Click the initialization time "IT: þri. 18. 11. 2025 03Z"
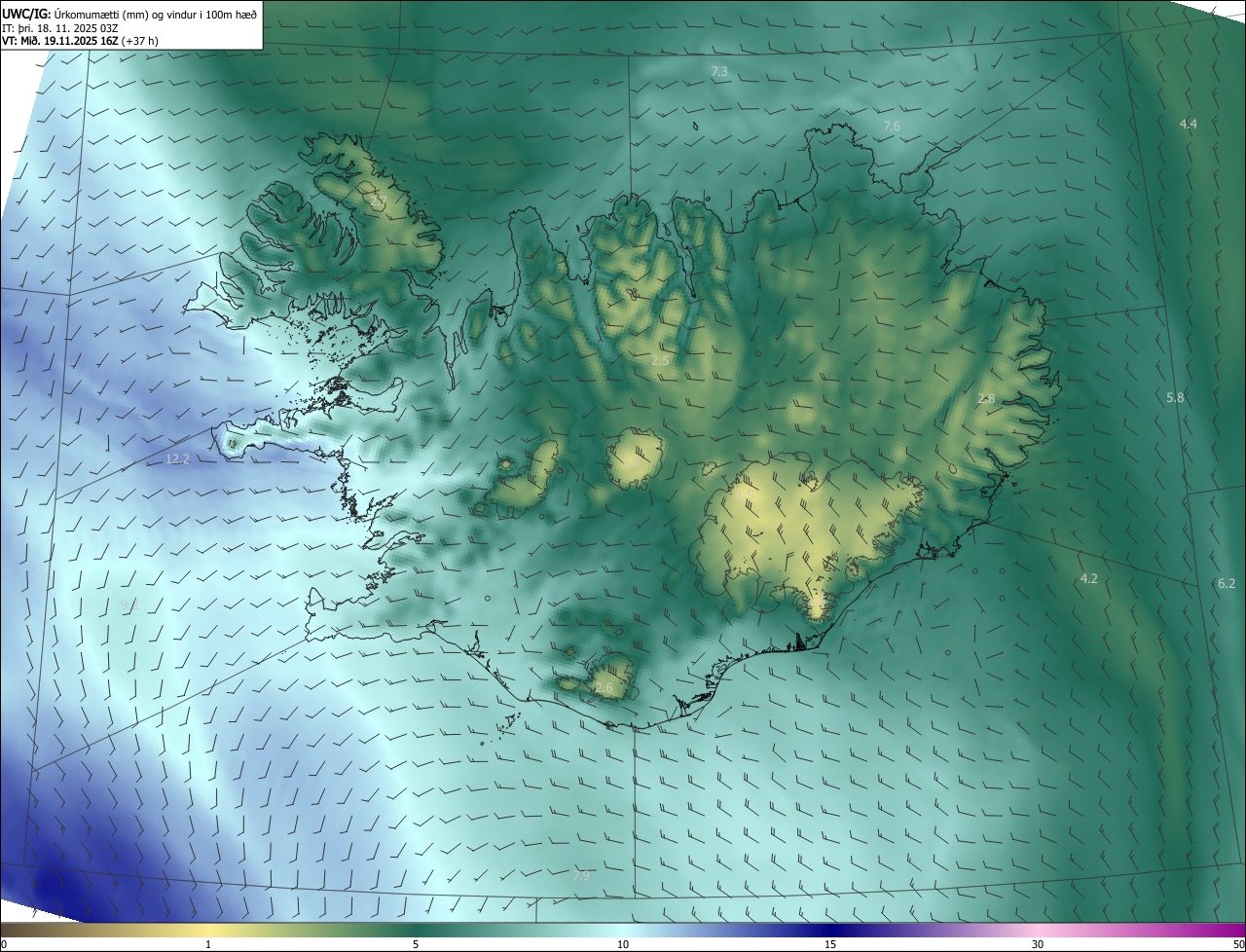Image resolution: width=1246 pixels, height=952 pixels. (x=60, y=27)
